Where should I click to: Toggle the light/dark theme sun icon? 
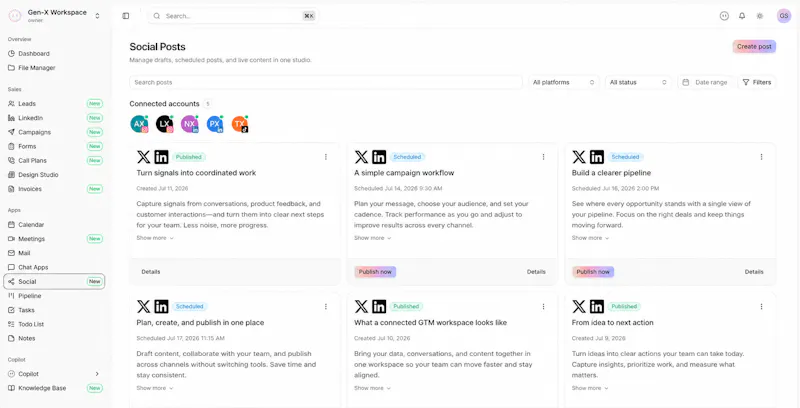(x=760, y=16)
